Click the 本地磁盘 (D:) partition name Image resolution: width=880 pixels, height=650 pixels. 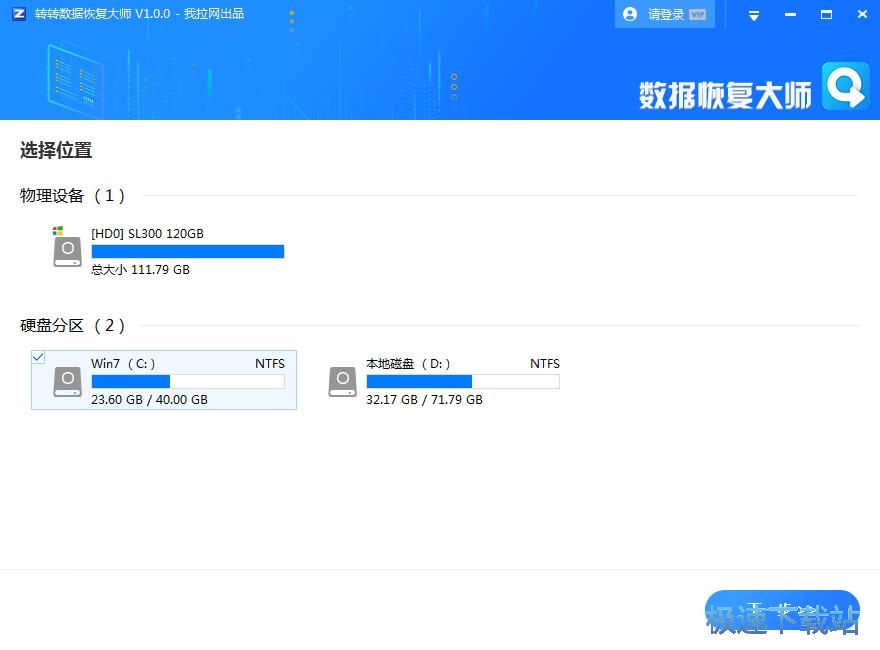point(408,364)
